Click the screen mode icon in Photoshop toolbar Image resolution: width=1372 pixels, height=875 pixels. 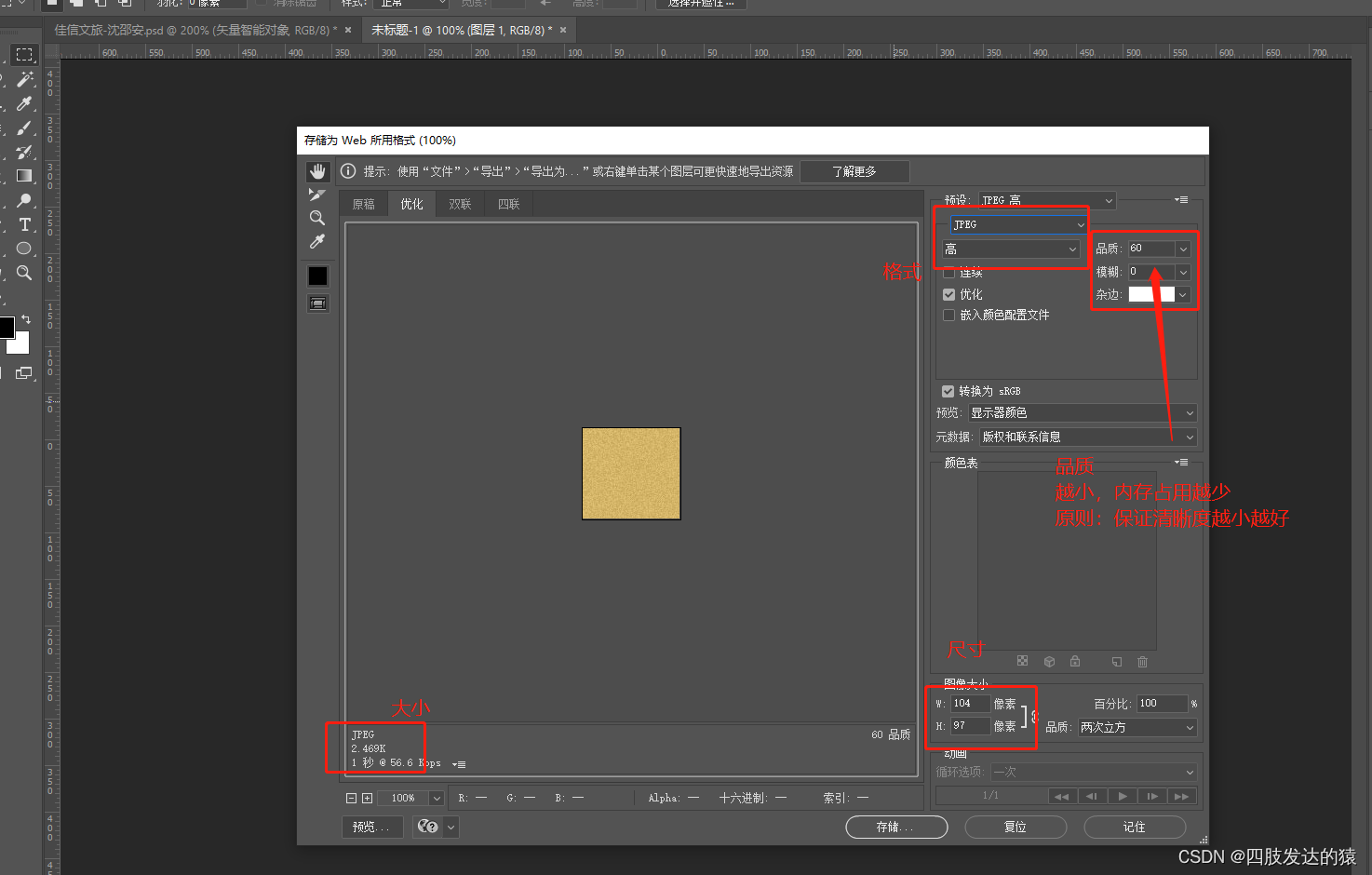pyautogui.click(x=24, y=372)
